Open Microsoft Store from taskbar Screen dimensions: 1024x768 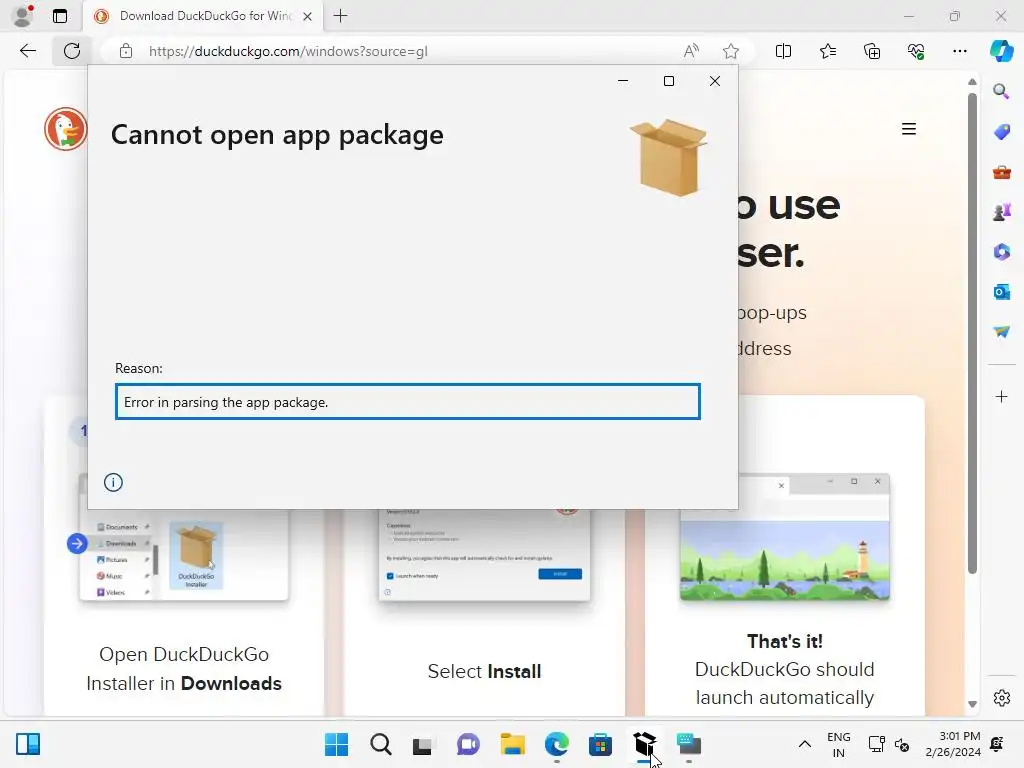pyautogui.click(x=600, y=744)
